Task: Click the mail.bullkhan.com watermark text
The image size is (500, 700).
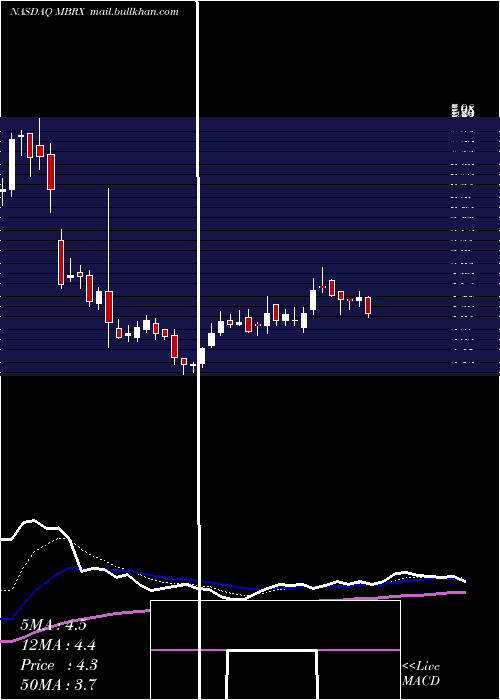Action: coord(134,12)
